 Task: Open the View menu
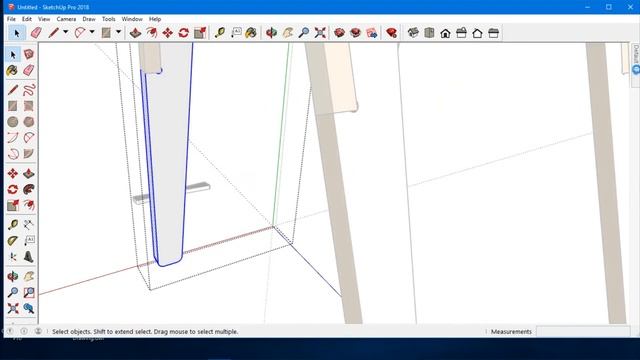(44, 19)
